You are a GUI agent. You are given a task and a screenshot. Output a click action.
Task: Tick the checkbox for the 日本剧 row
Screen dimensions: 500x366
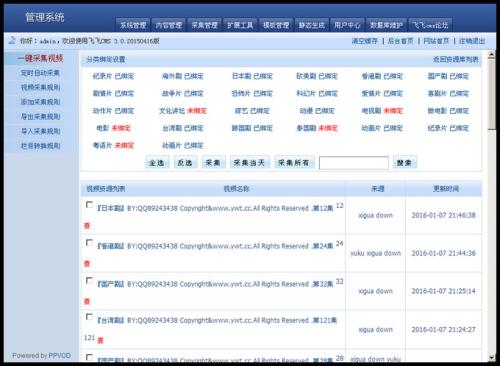click(89, 204)
